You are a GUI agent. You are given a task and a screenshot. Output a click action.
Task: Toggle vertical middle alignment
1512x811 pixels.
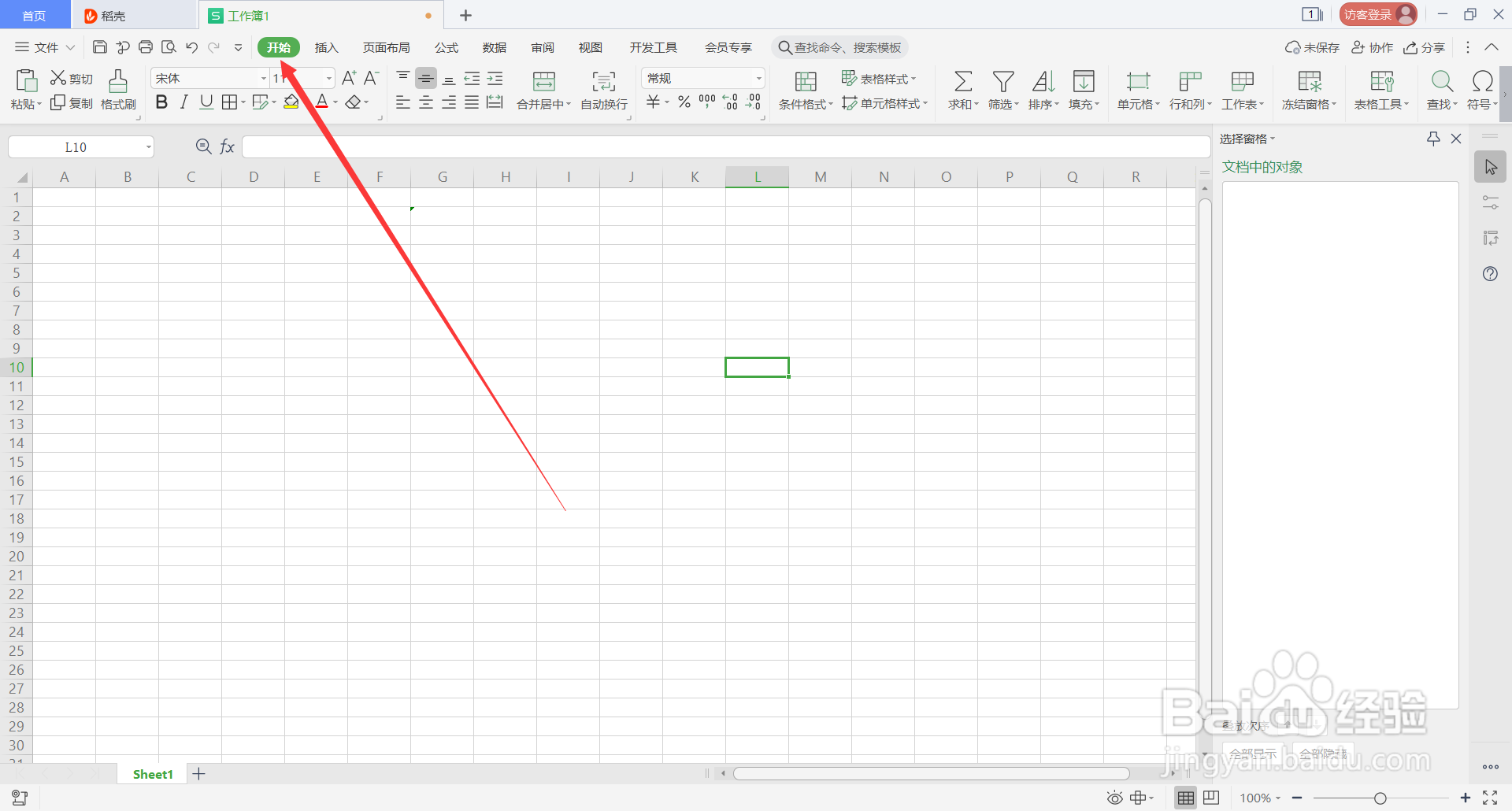click(426, 78)
